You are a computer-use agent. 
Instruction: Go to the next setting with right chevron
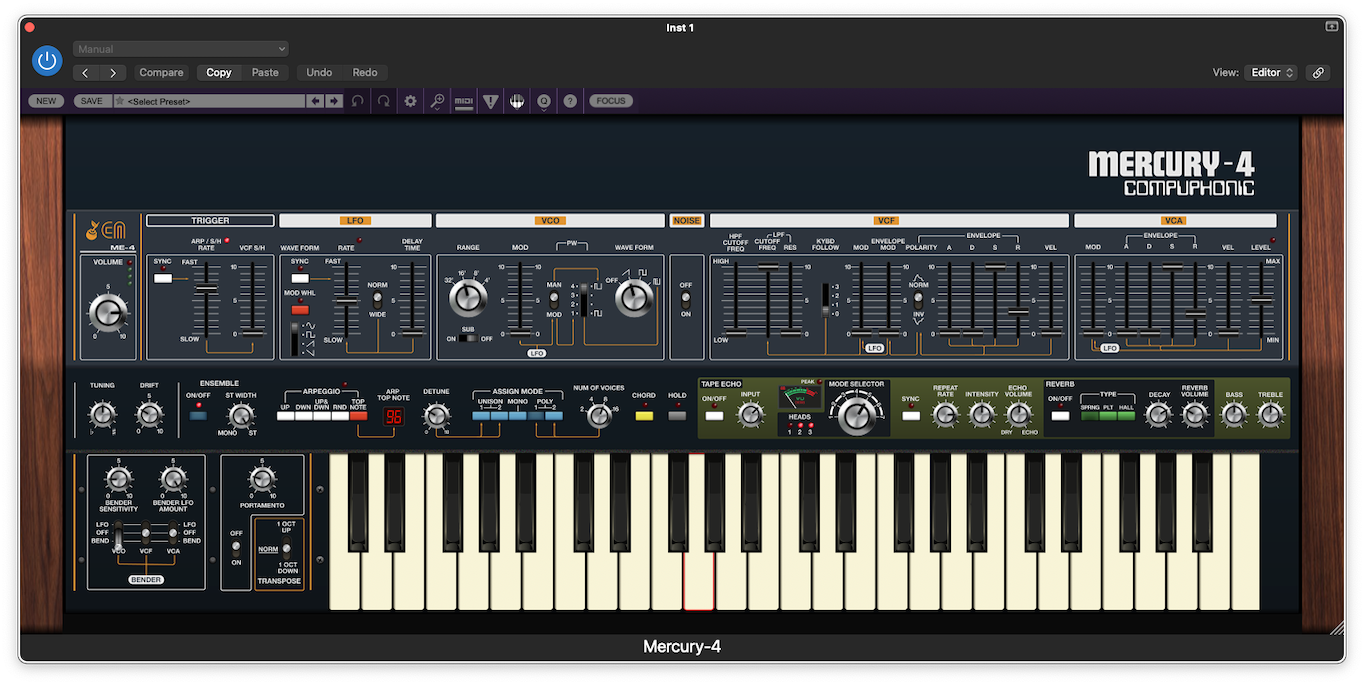pos(114,72)
